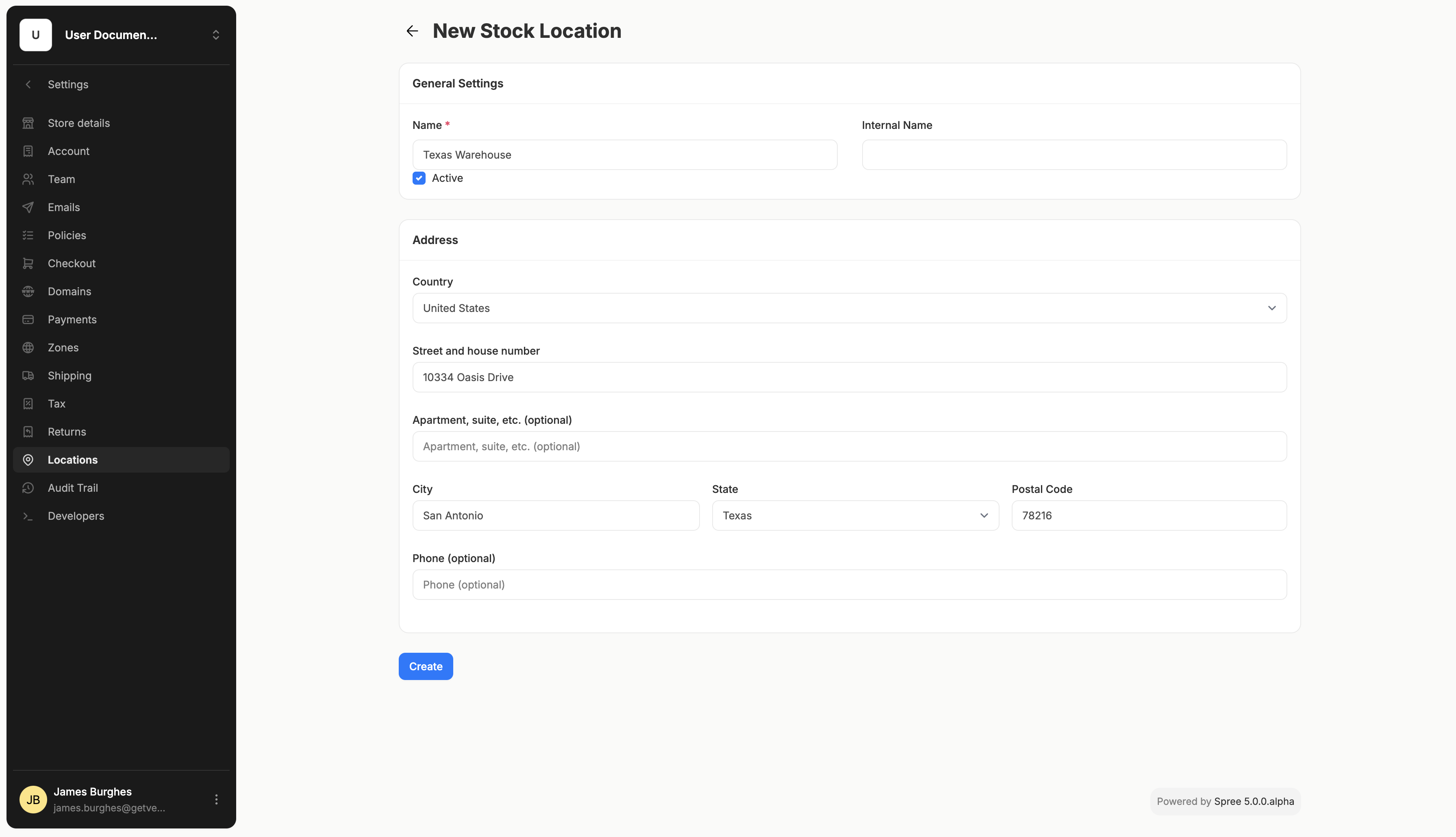
Task: Click the Store details storefront icon
Action: tap(28, 123)
